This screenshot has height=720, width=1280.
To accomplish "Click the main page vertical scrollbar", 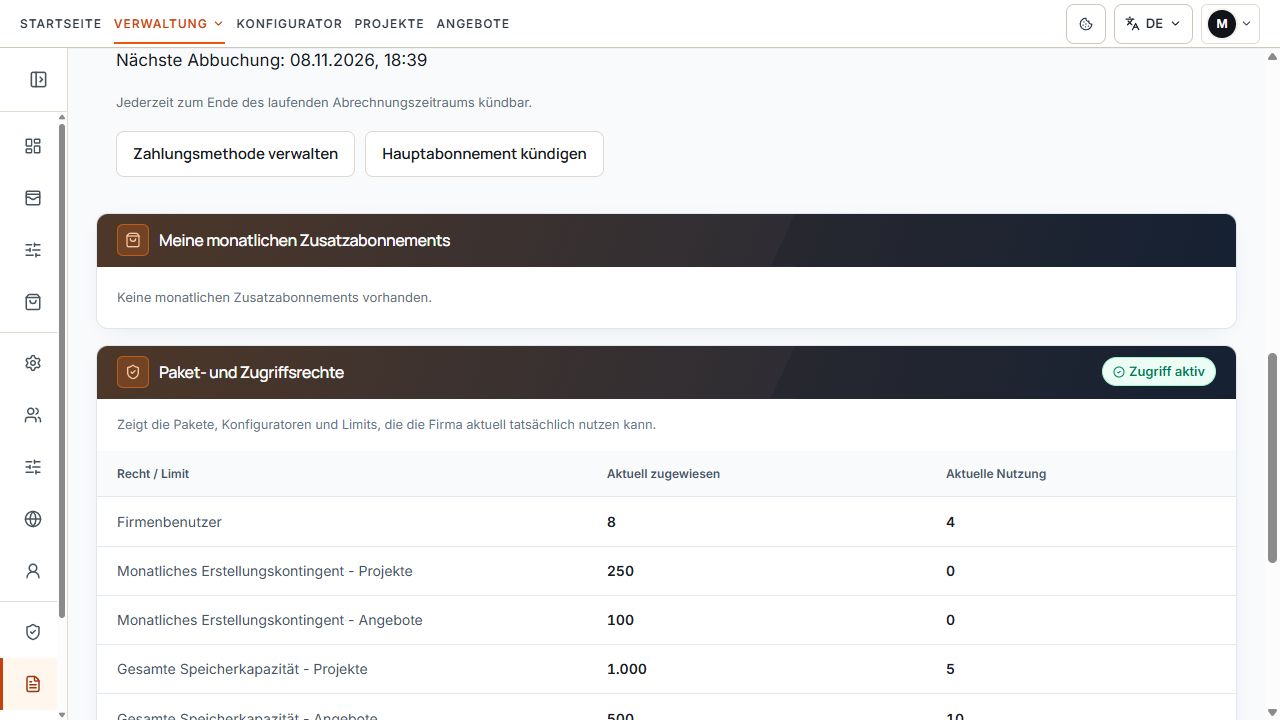I will (1273, 457).
